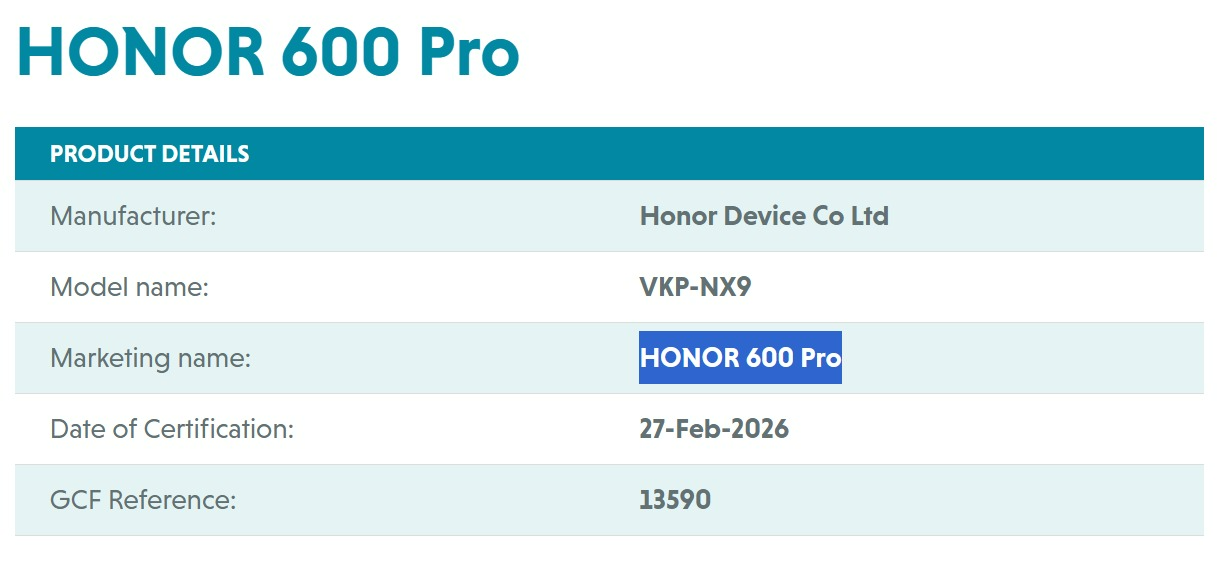
Task: Click the Manufacturer label
Action: (x=133, y=215)
